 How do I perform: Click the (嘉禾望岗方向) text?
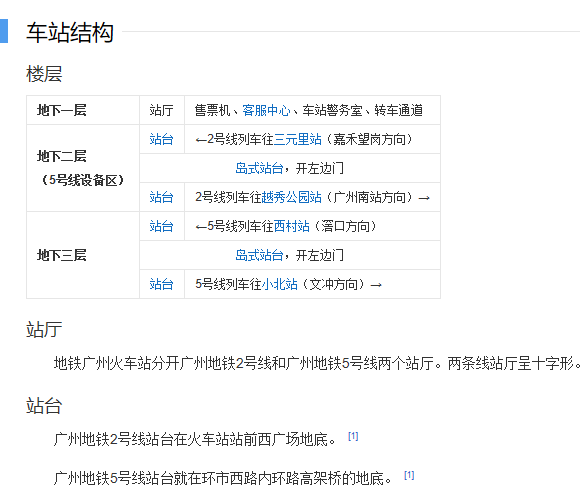coord(370,139)
